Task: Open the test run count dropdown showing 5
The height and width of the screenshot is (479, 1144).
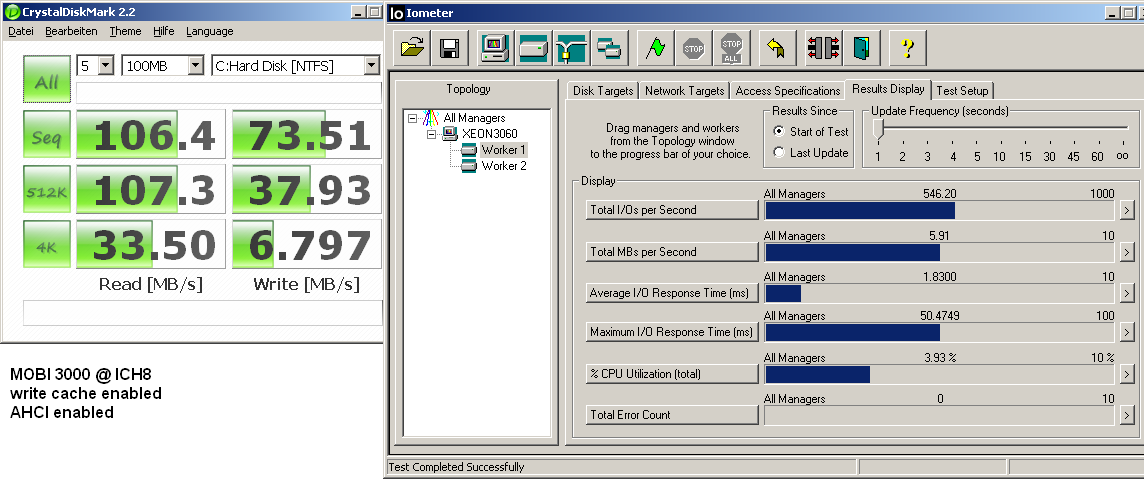Action: tap(106, 66)
